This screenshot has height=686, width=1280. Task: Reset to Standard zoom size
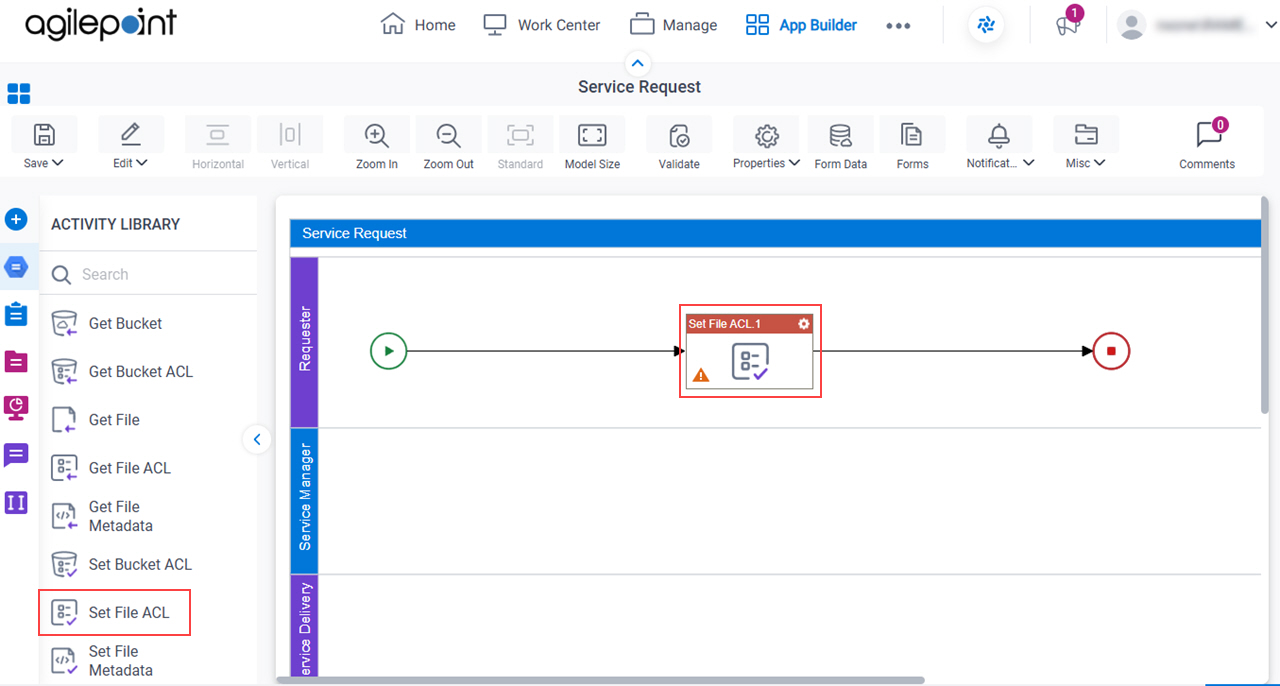click(520, 144)
